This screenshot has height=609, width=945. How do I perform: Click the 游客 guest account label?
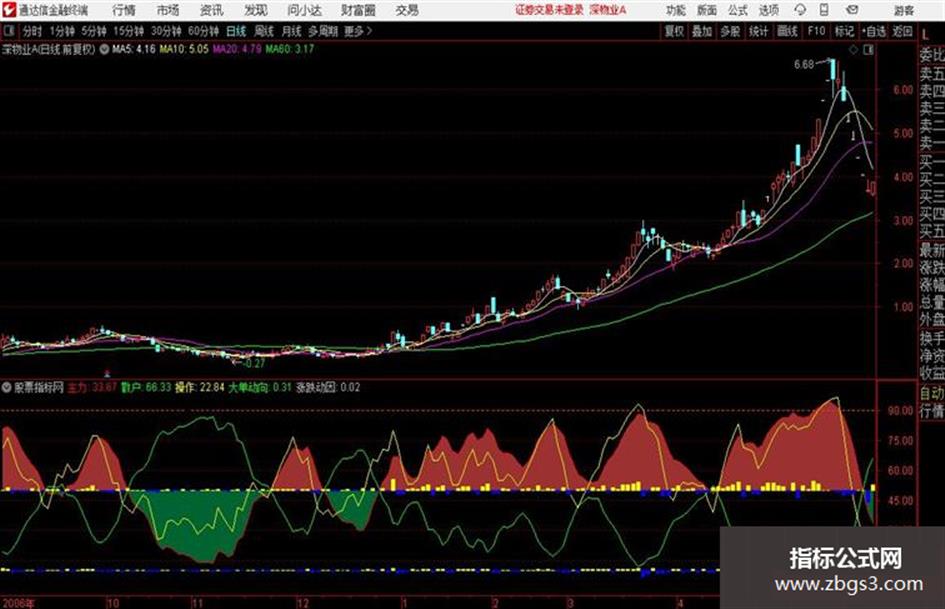coord(903,10)
